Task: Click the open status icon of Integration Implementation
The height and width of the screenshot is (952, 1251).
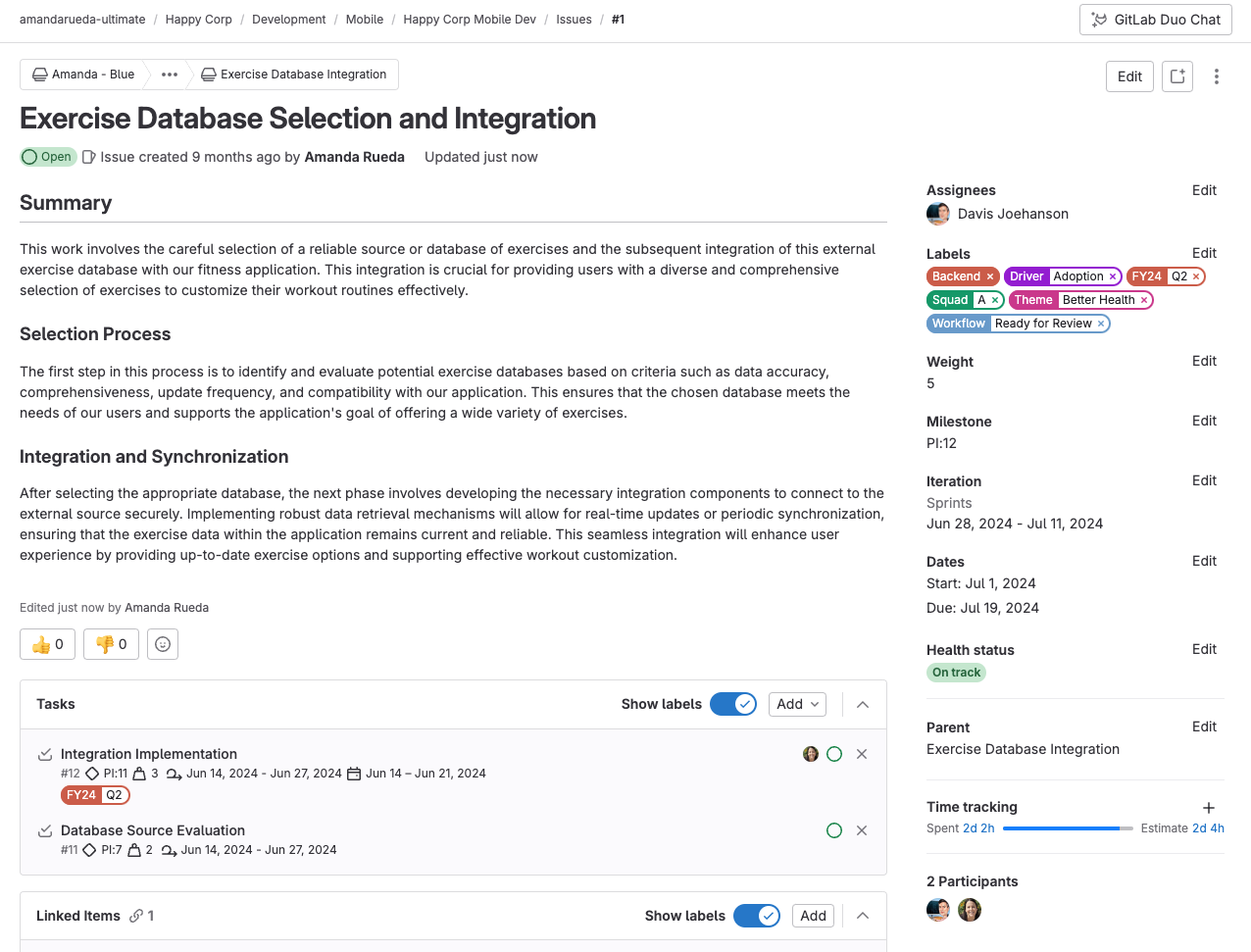Action: (834, 754)
